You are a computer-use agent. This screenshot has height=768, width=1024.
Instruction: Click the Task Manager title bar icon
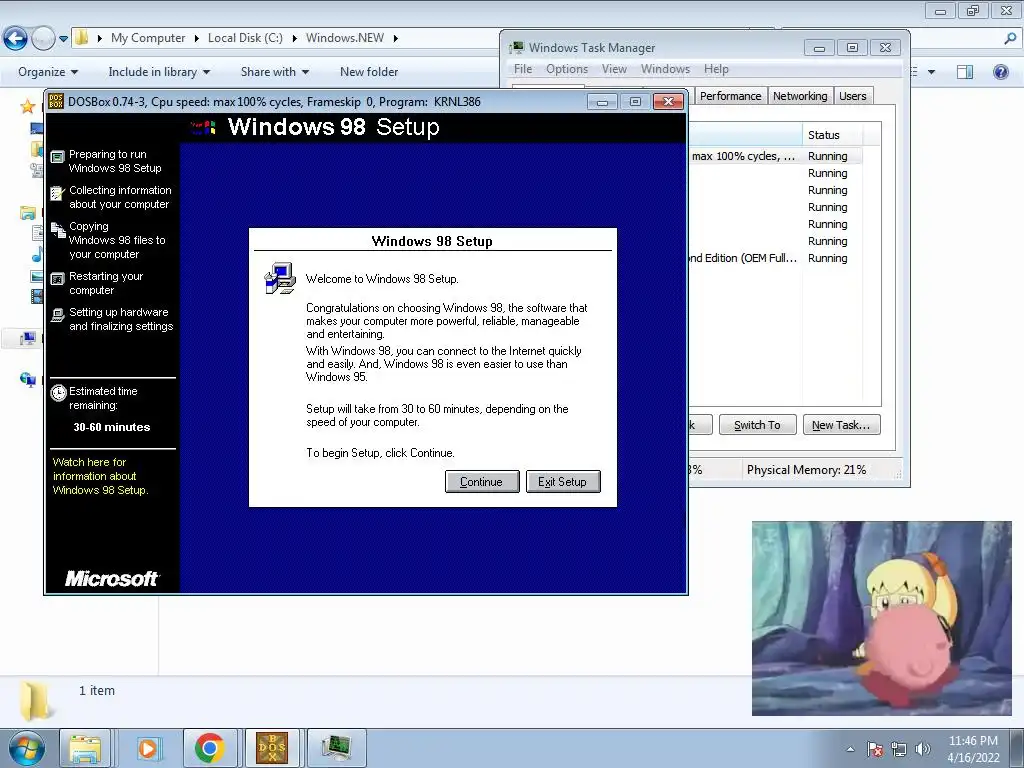pos(517,48)
